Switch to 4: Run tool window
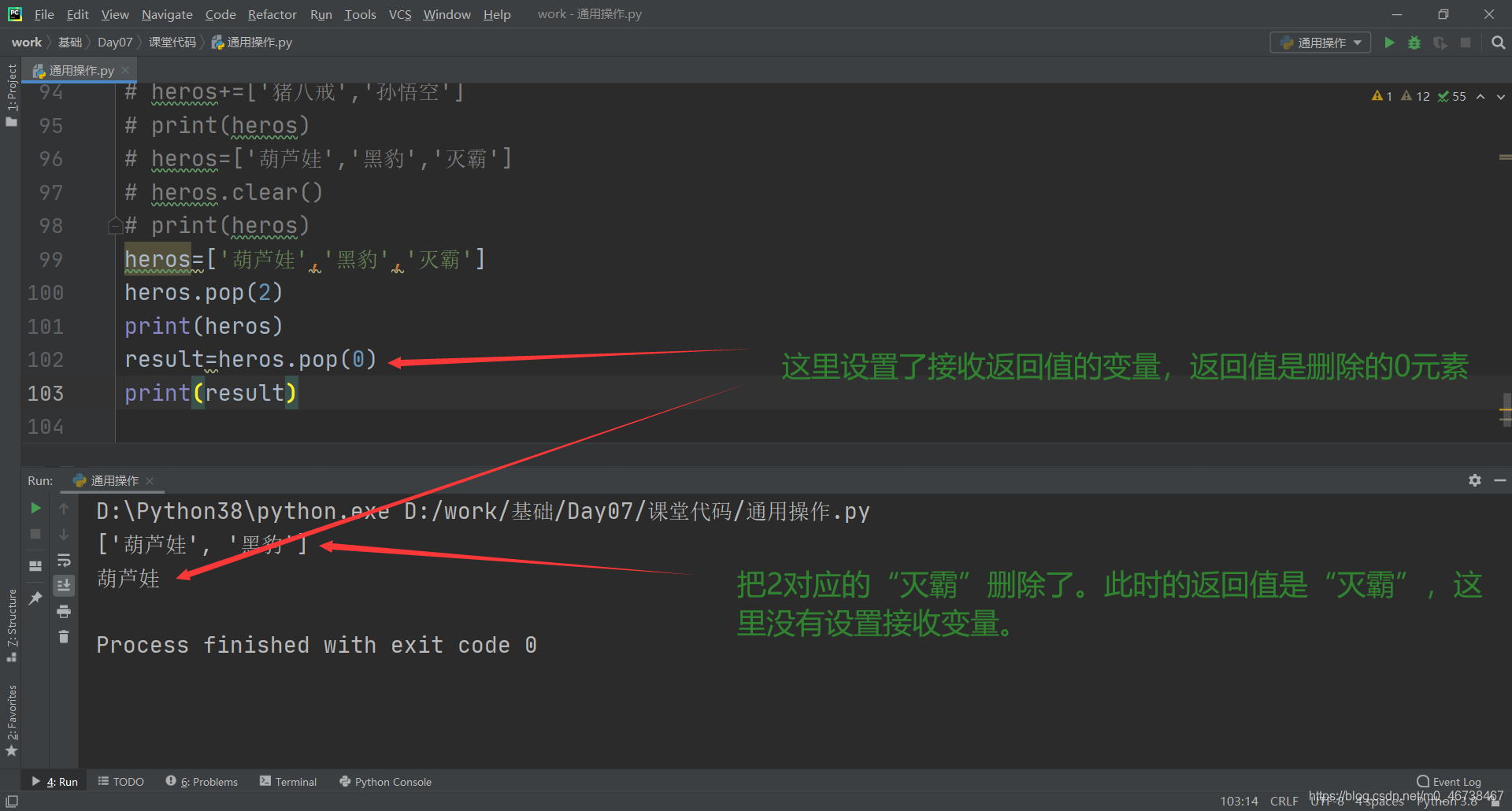 (x=54, y=782)
